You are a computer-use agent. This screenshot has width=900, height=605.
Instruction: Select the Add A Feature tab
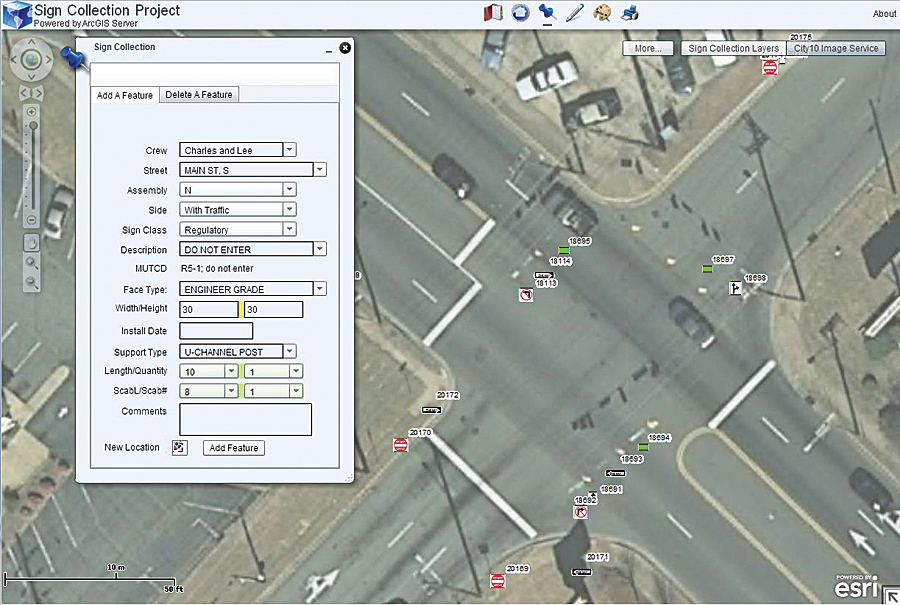[124, 94]
